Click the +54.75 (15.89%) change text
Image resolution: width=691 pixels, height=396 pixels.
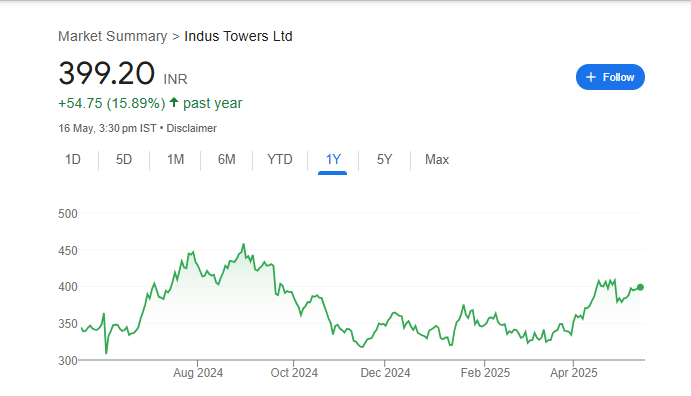coord(112,103)
